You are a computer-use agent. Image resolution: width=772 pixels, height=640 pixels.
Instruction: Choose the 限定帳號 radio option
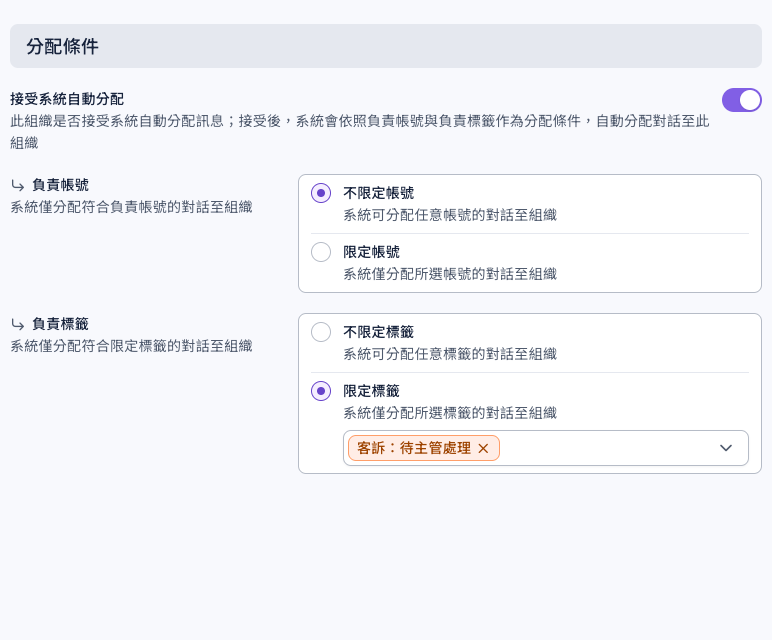[321, 252]
